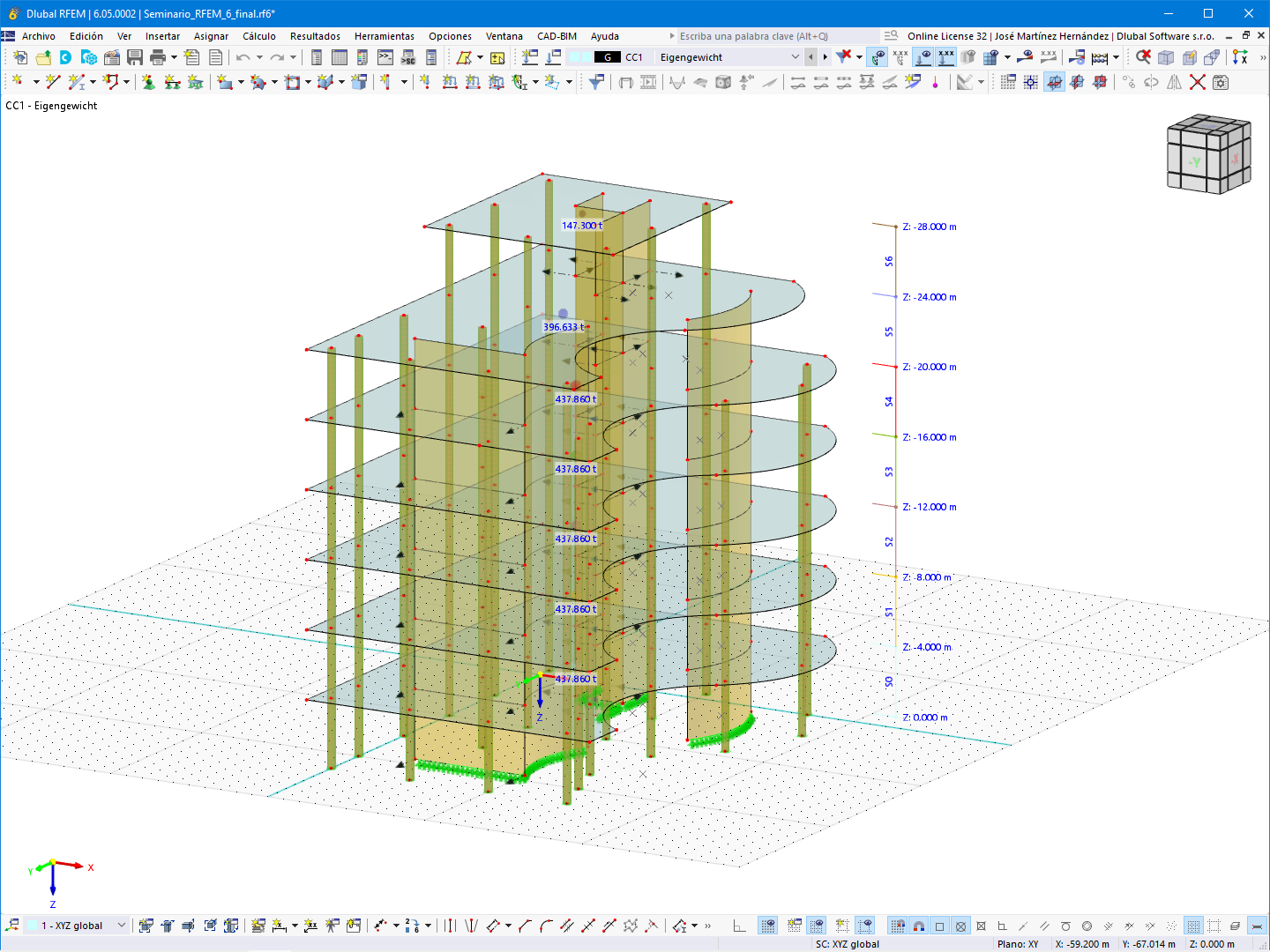Save the model with the floppy disk icon

coord(135,57)
